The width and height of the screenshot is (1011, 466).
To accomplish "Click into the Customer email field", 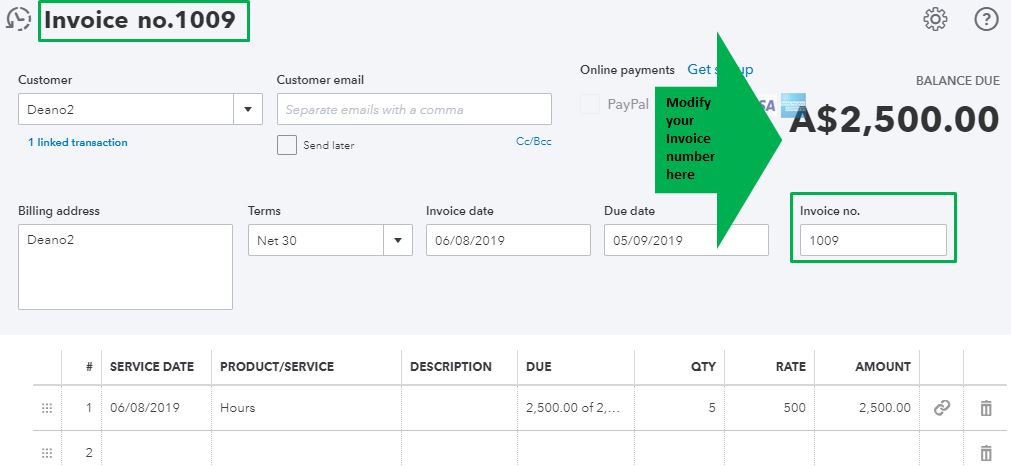I will coord(413,109).
